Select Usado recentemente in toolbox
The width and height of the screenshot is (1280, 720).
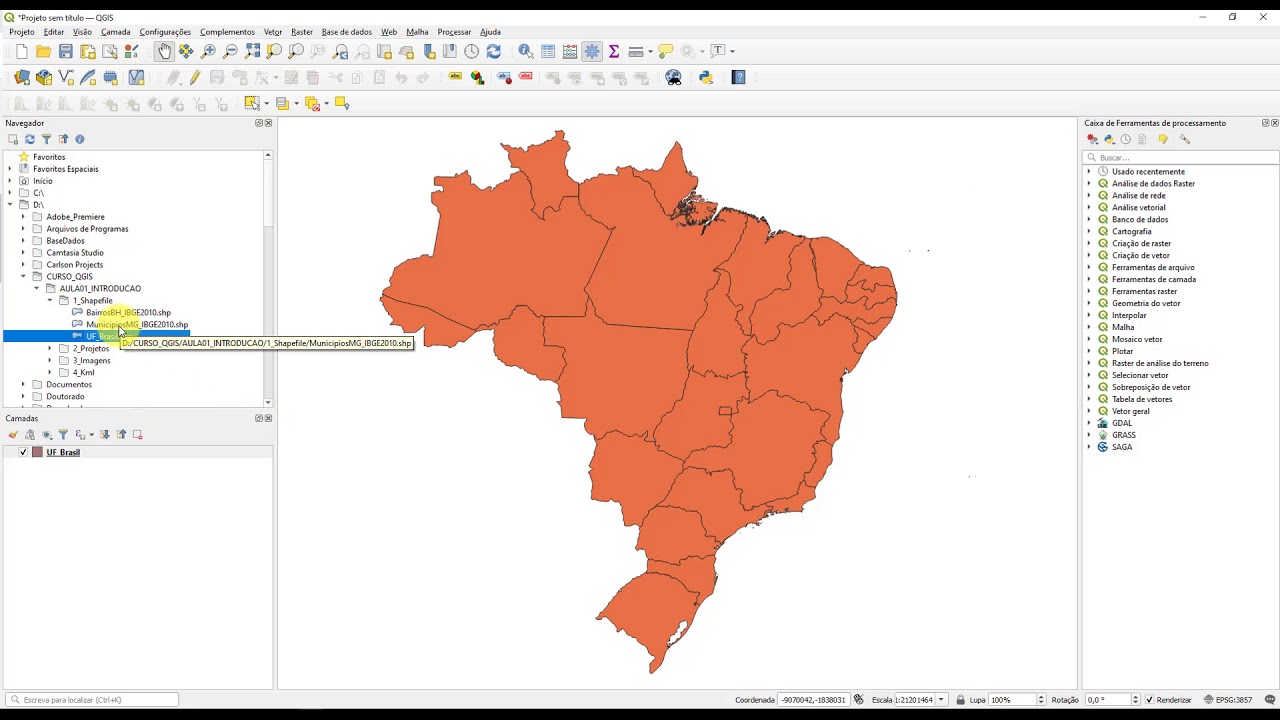[x=1148, y=172]
